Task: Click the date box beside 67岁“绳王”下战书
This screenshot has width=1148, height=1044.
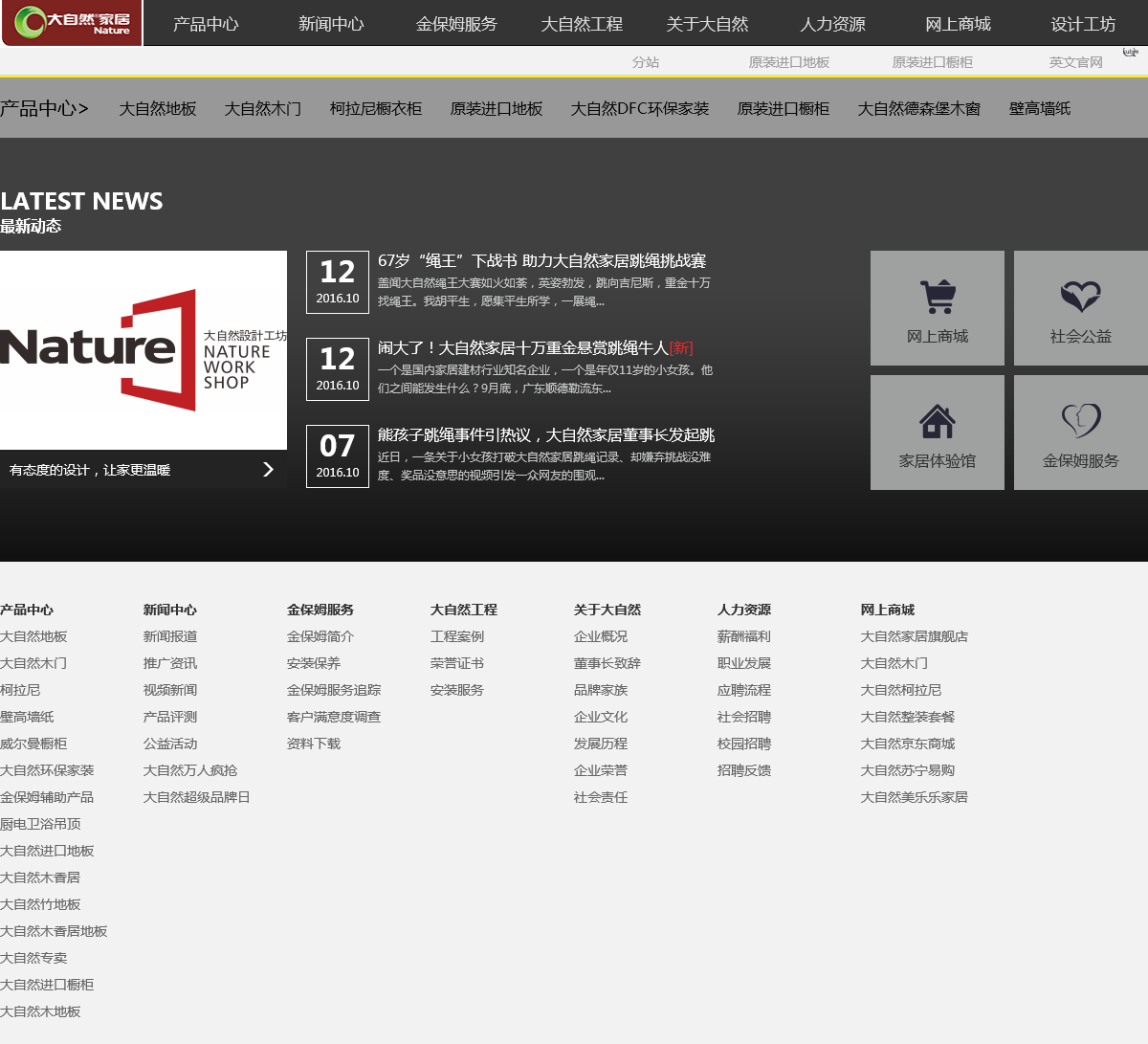Action: tap(338, 281)
